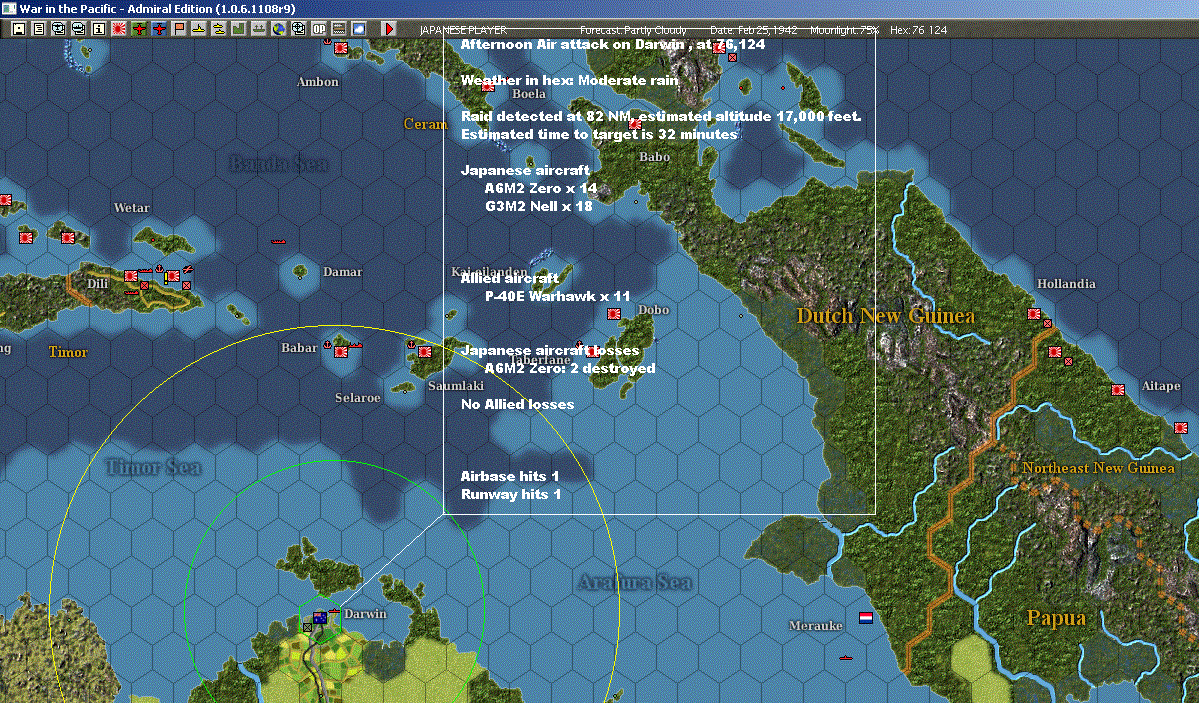This screenshot has height=703, width=1199.
Task: Click the 'A6M2 Zero x 14' report line
Action: (x=541, y=188)
